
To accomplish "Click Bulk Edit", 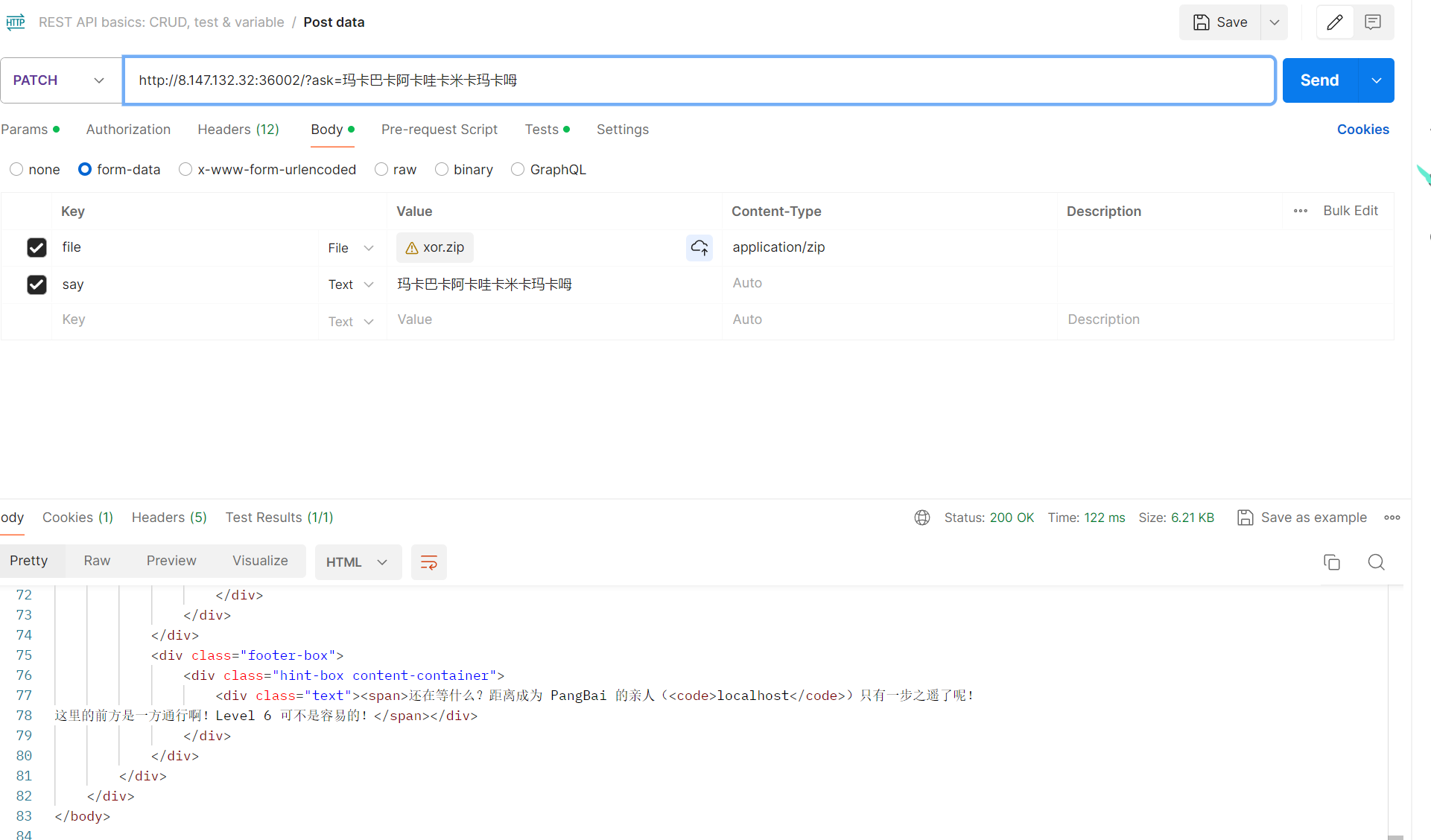I will coord(1351,211).
